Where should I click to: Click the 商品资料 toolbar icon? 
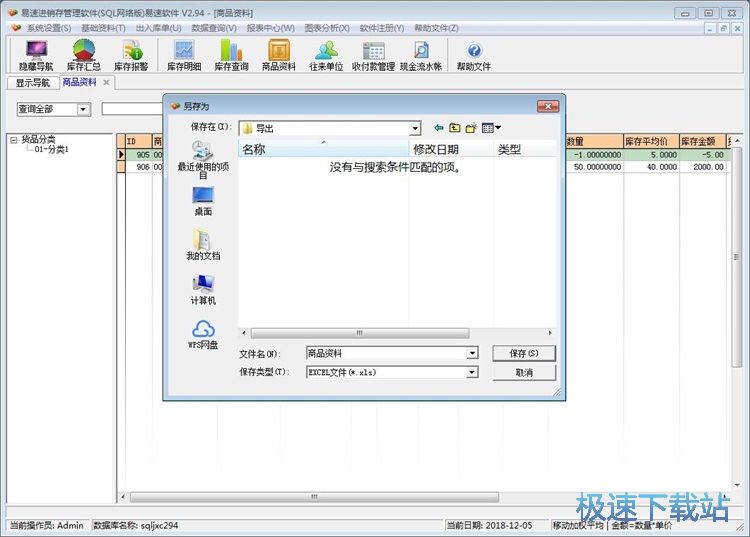click(x=279, y=55)
